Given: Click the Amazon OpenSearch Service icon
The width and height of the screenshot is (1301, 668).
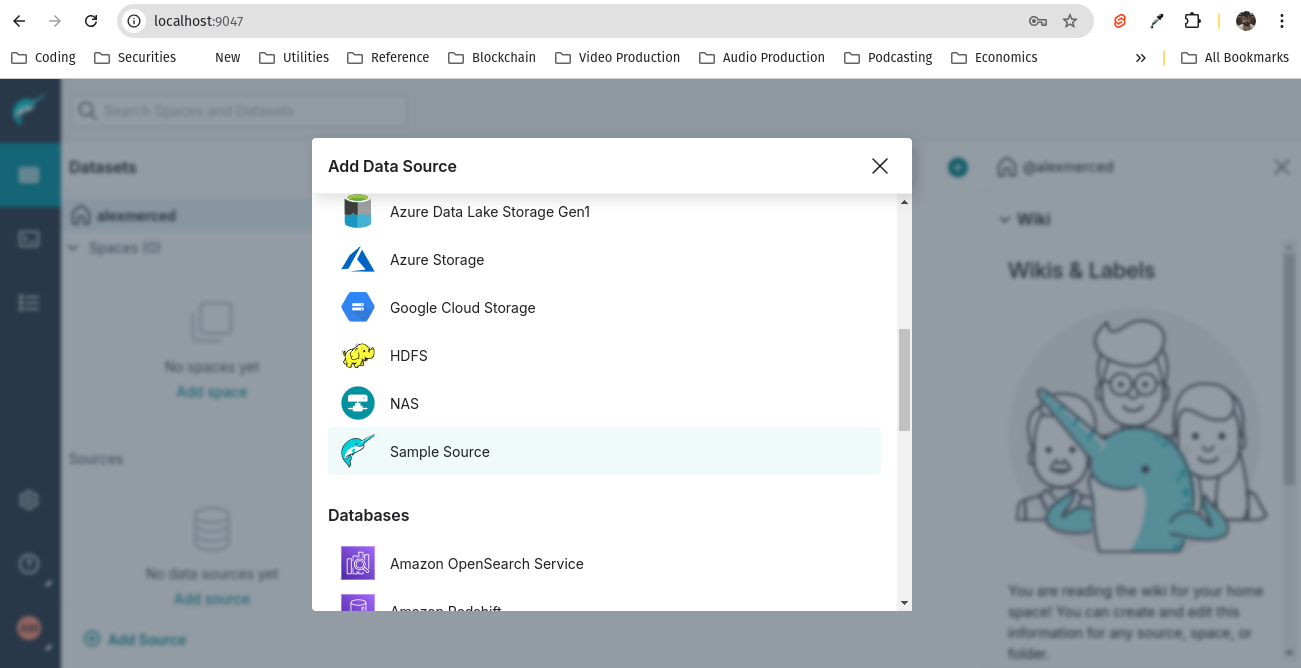Looking at the screenshot, I should (357, 564).
